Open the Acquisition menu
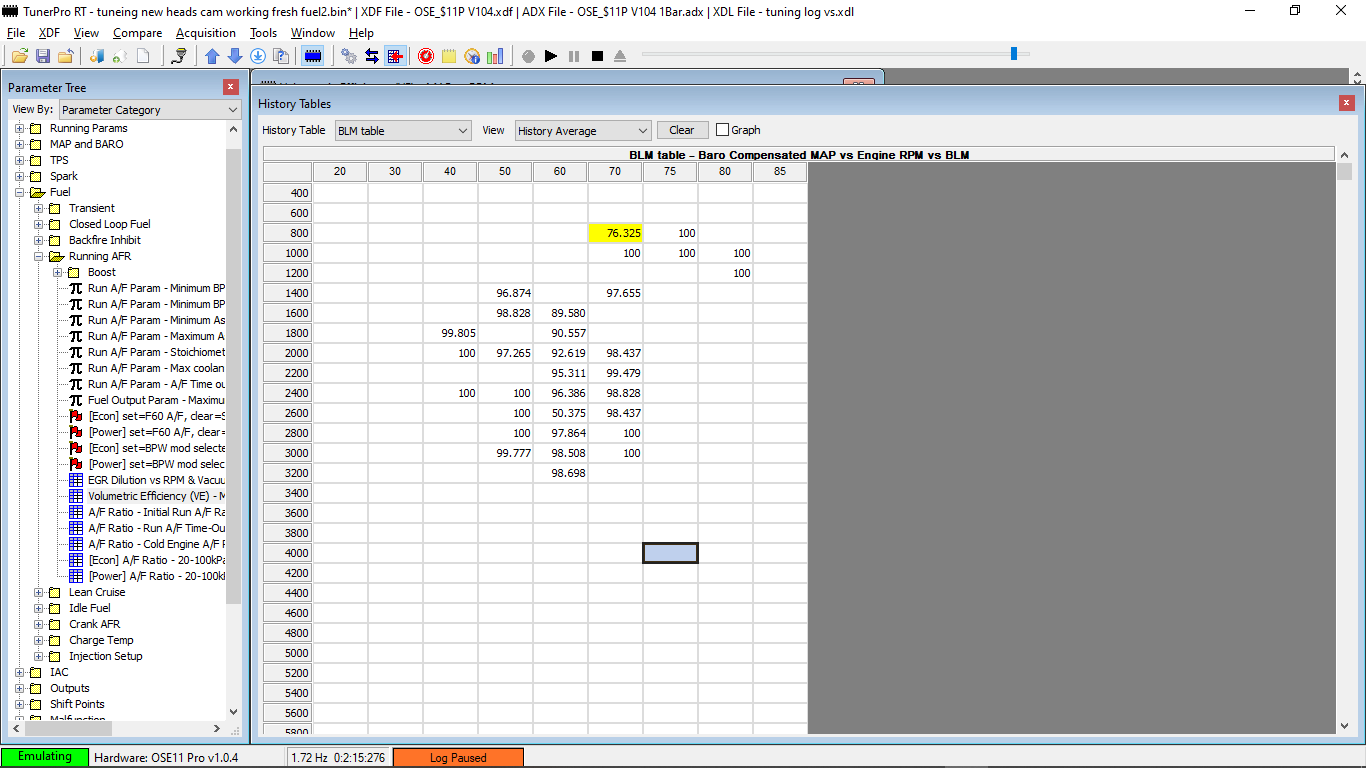The height and width of the screenshot is (768, 1366). [205, 32]
